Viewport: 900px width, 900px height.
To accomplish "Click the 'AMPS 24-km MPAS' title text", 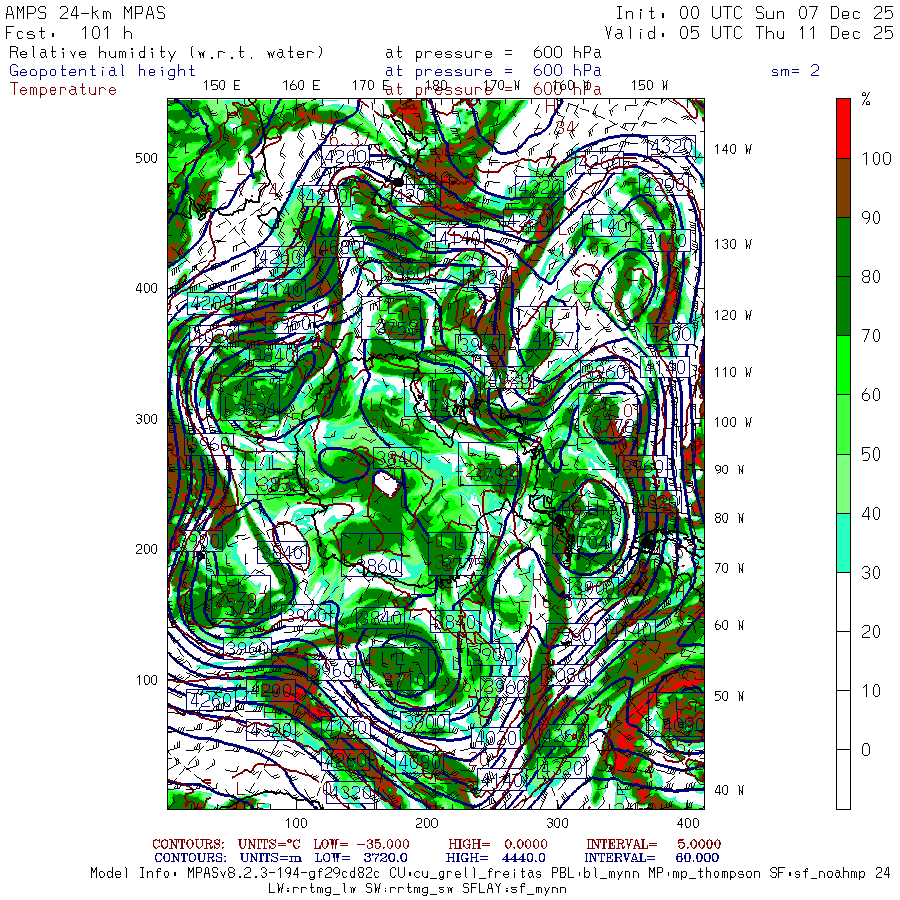I will point(86,13).
